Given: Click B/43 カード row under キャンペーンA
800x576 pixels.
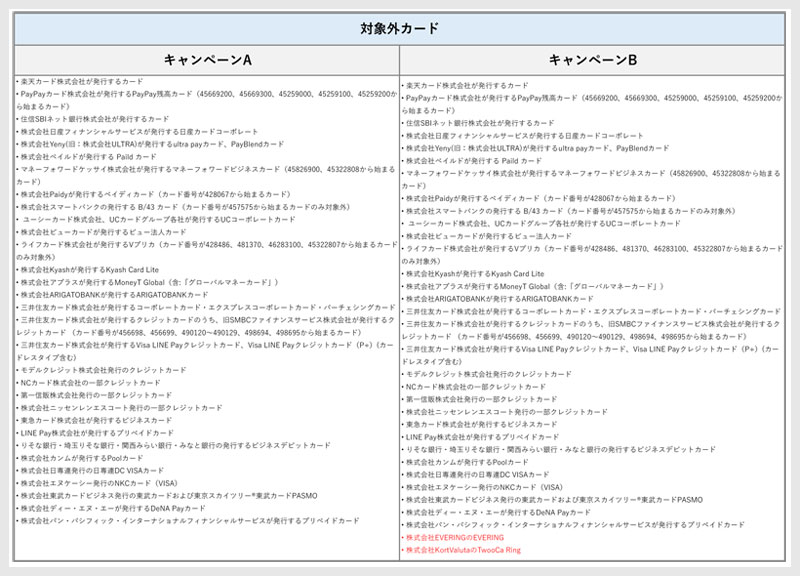Looking at the screenshot, I should (x=183, y=207).
